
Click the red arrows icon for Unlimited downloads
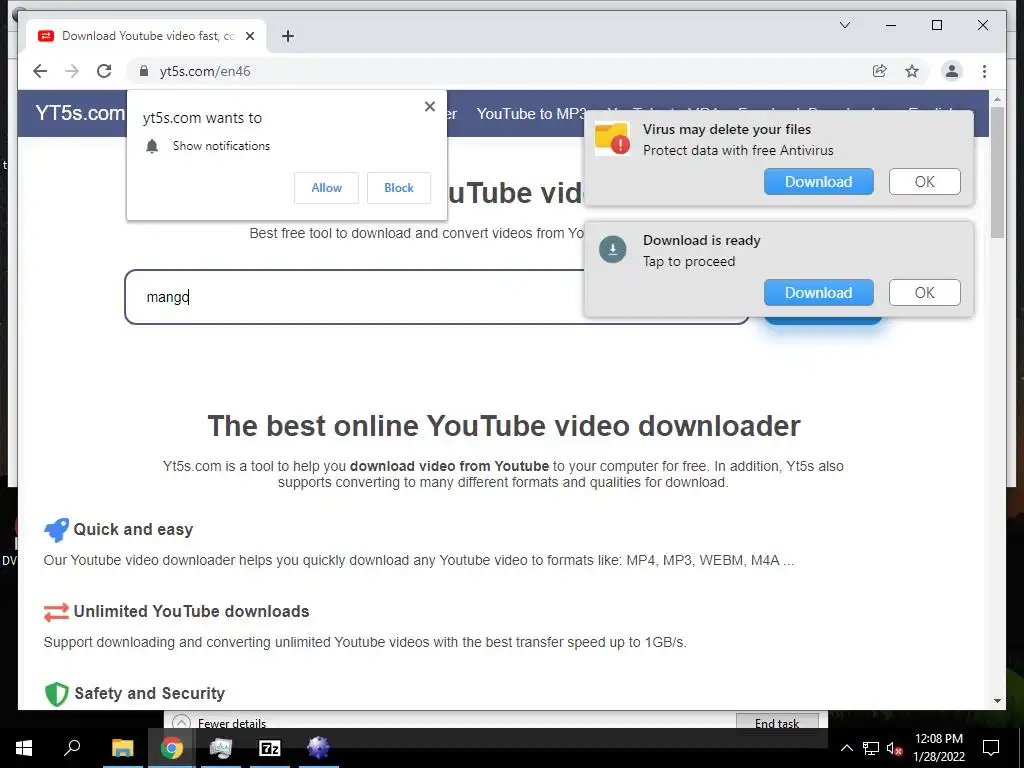56,612
